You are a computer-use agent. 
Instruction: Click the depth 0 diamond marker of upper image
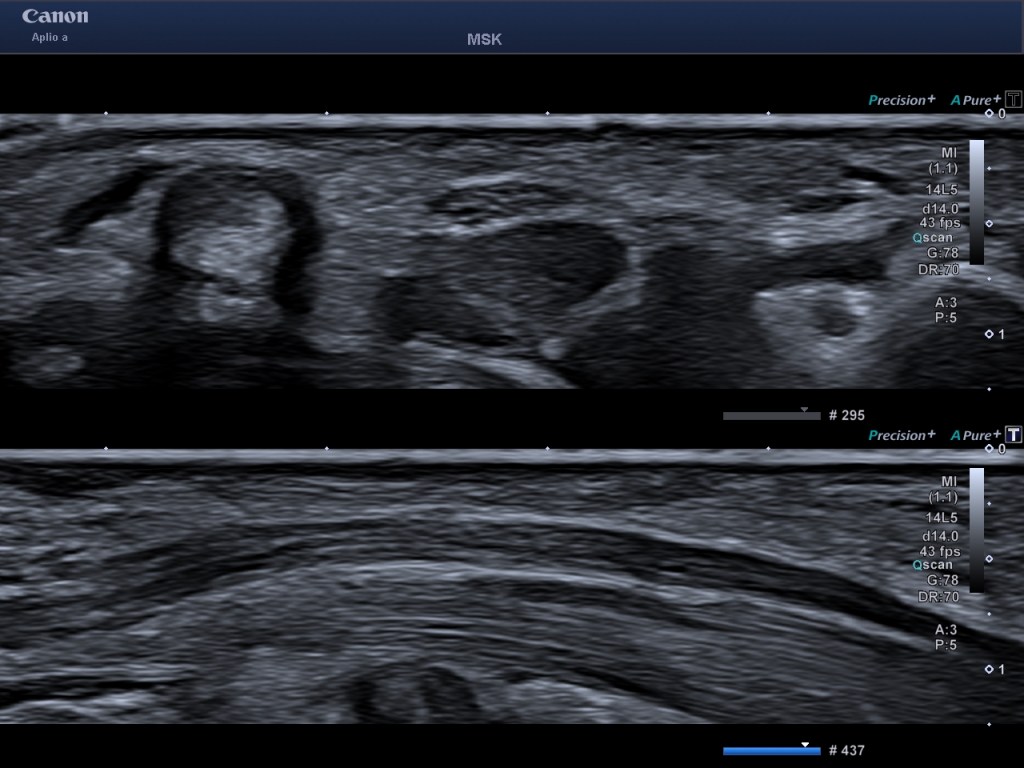pyautogui.click(x=989, y=114)
